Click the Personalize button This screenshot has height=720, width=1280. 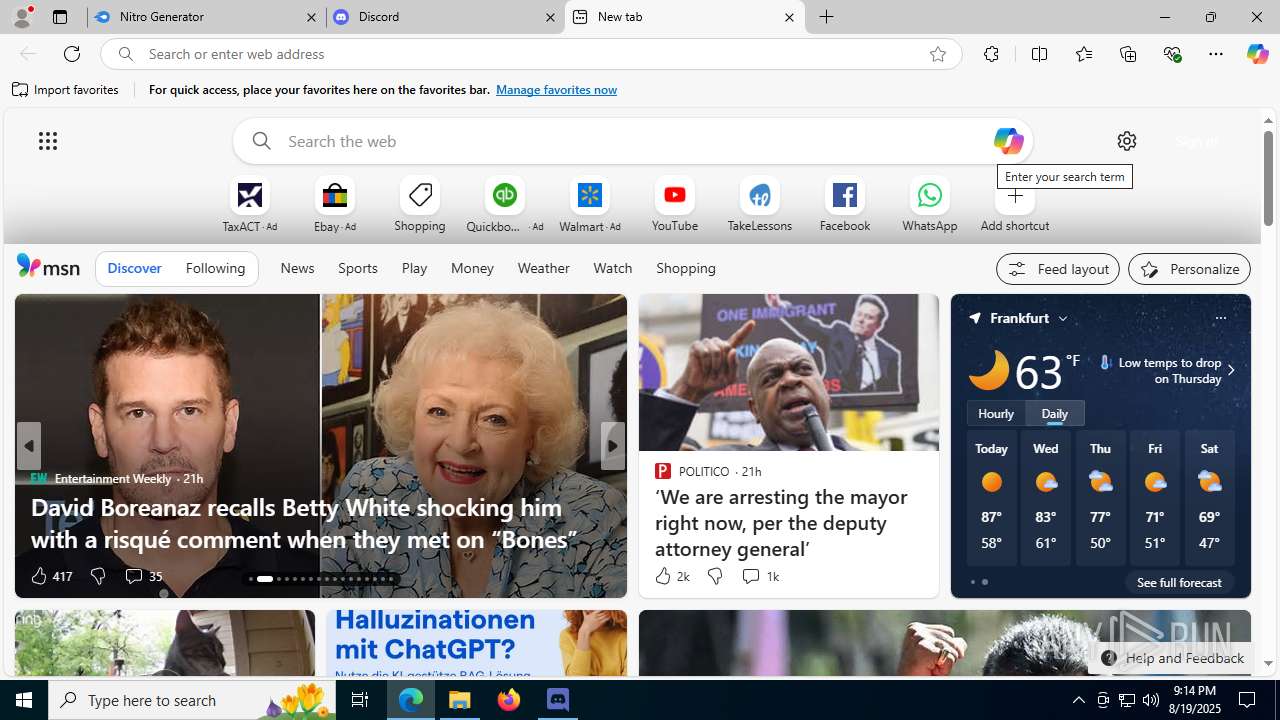pos(1189,269)
